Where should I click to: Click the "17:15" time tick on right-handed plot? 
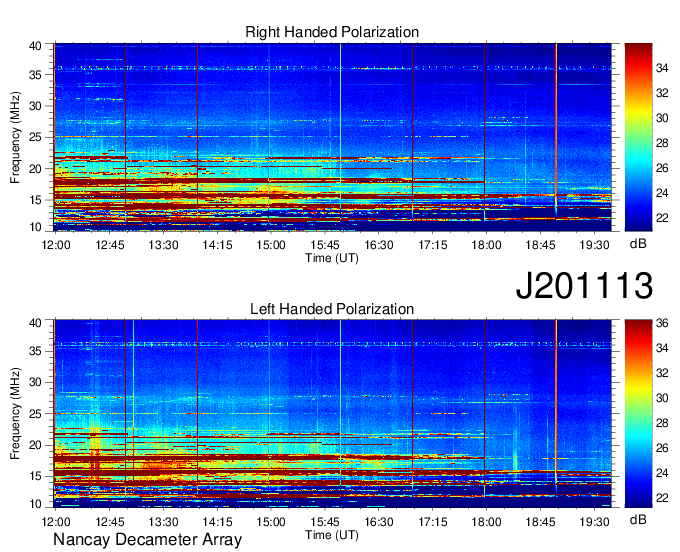[x=433, y=245]
